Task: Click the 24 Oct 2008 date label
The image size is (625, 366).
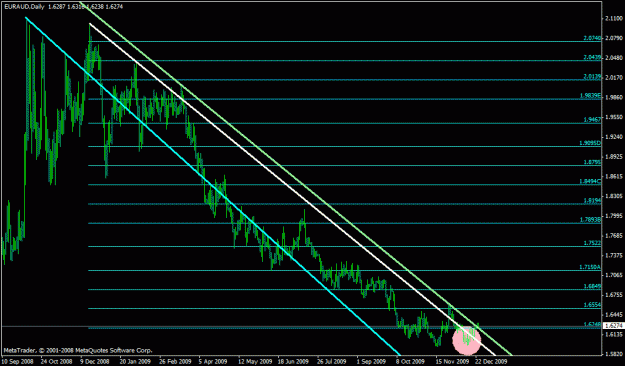Action: 56,362
